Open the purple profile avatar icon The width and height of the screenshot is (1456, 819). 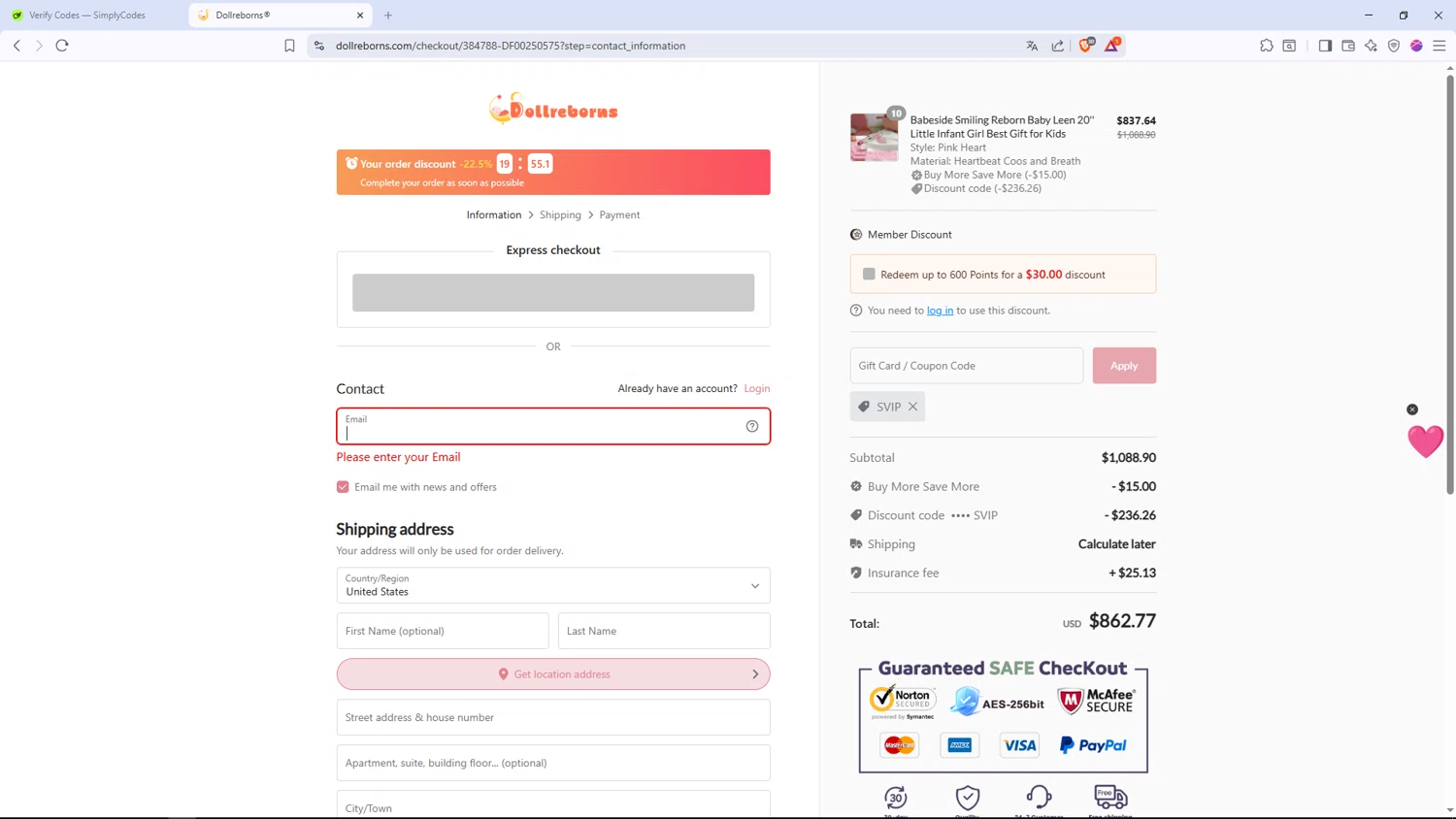[x=1416, y=46]
